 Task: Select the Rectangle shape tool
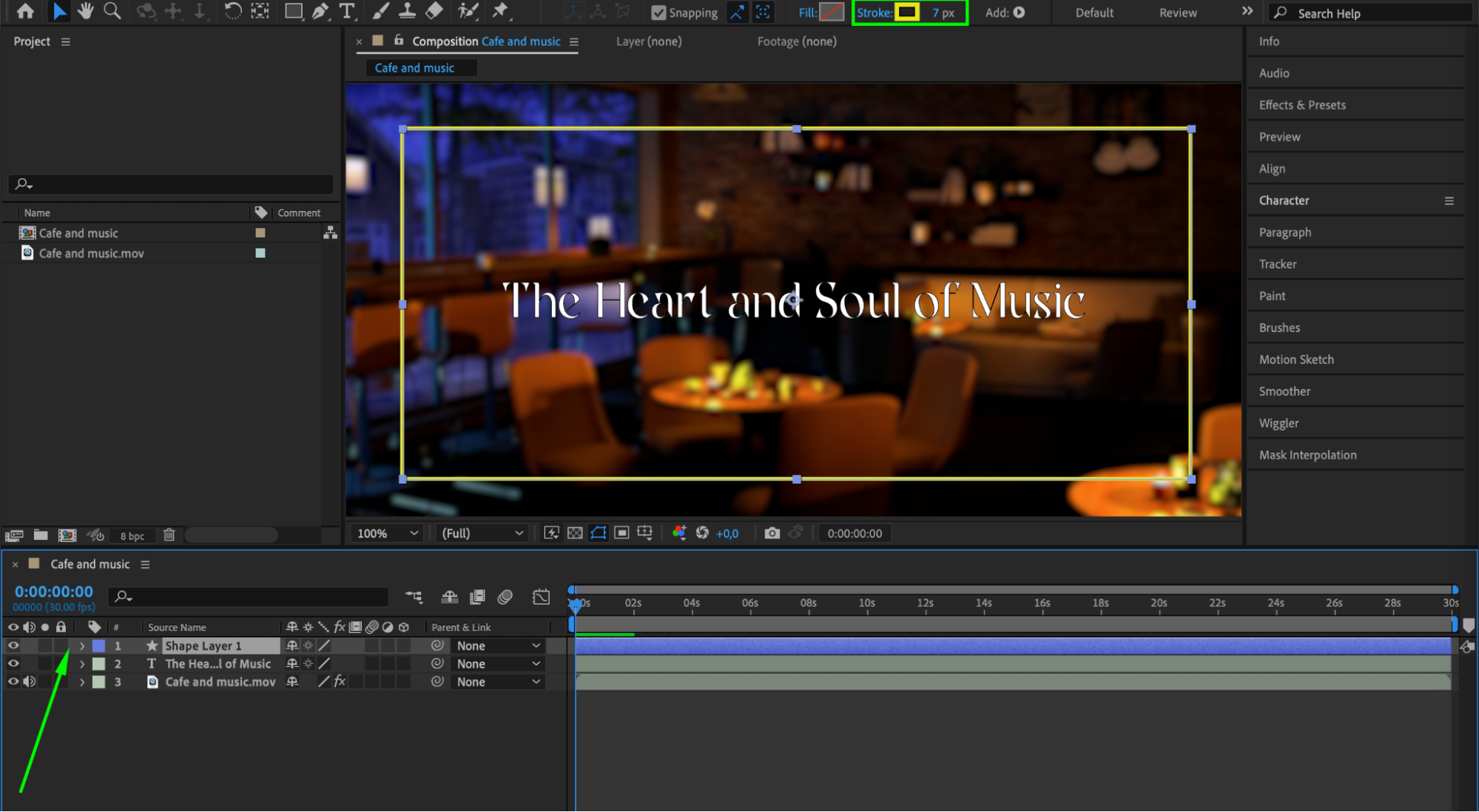(x=293, y=11)
